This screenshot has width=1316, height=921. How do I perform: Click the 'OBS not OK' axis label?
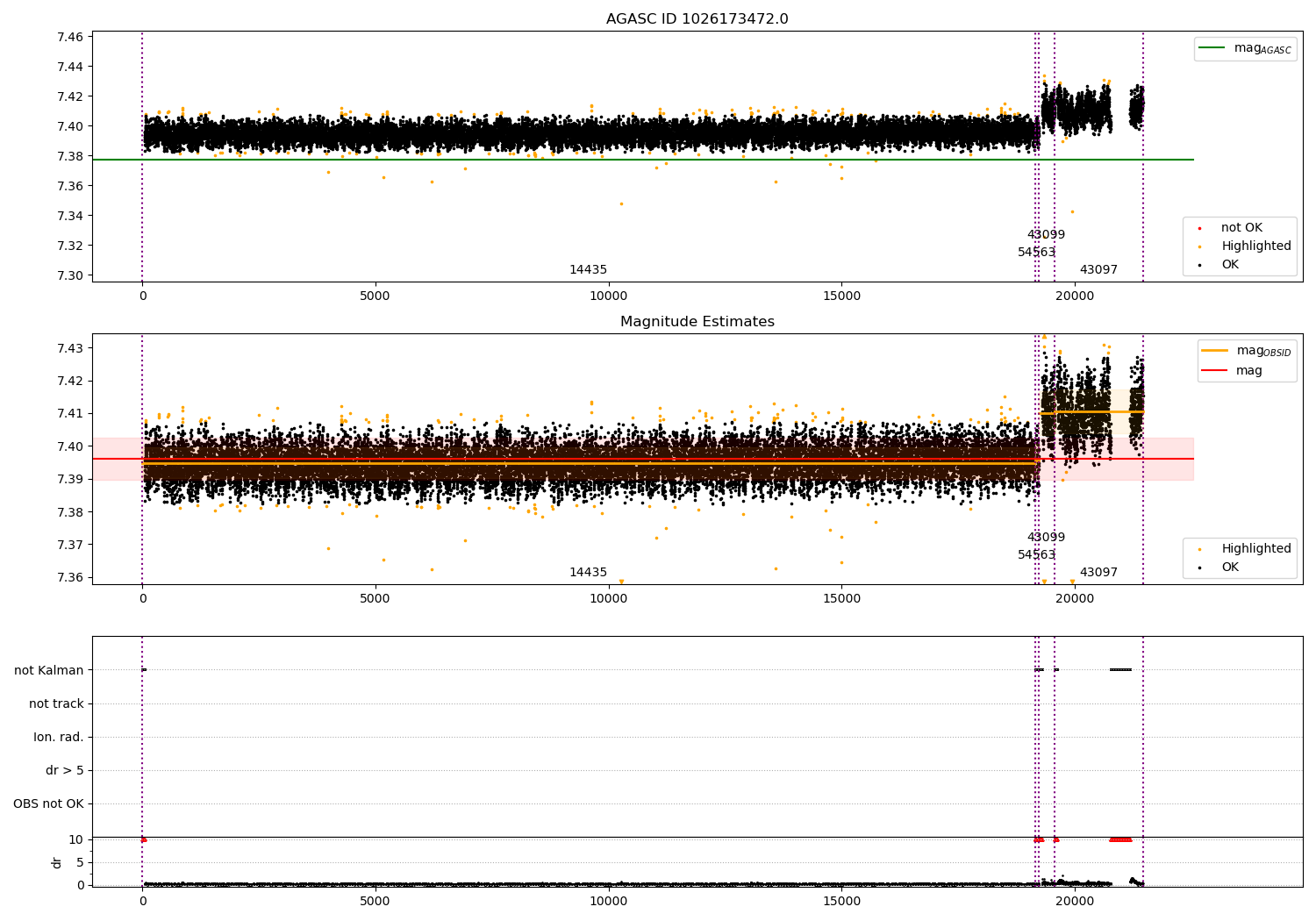pos(48,804)
